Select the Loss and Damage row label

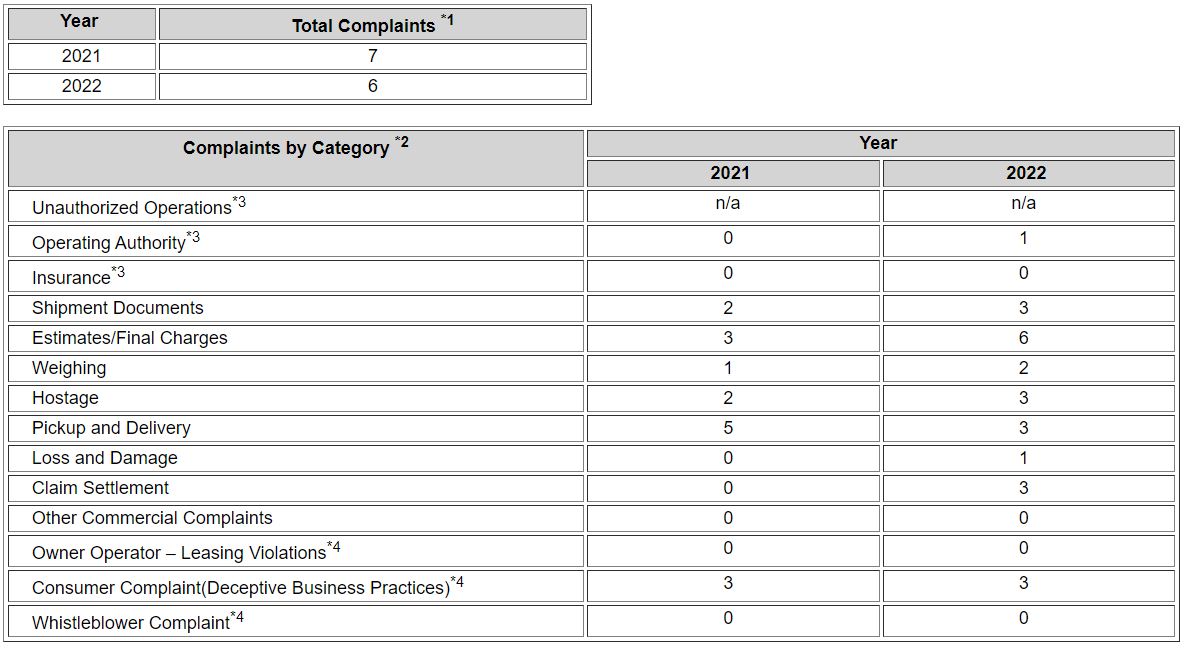click(105, 458)
